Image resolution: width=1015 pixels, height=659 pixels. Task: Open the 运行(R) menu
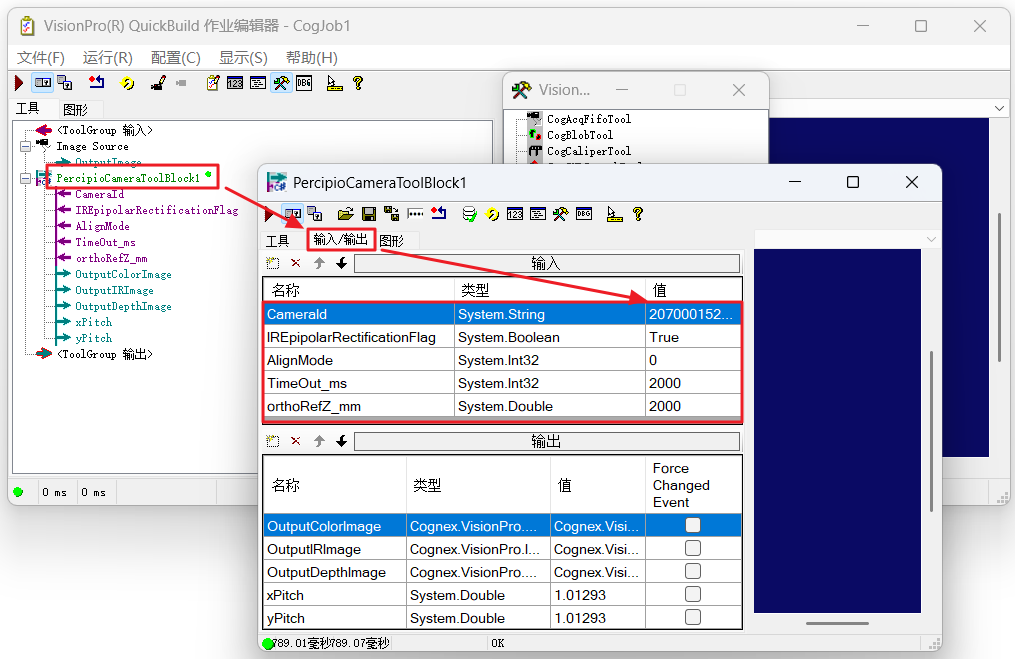107,58
